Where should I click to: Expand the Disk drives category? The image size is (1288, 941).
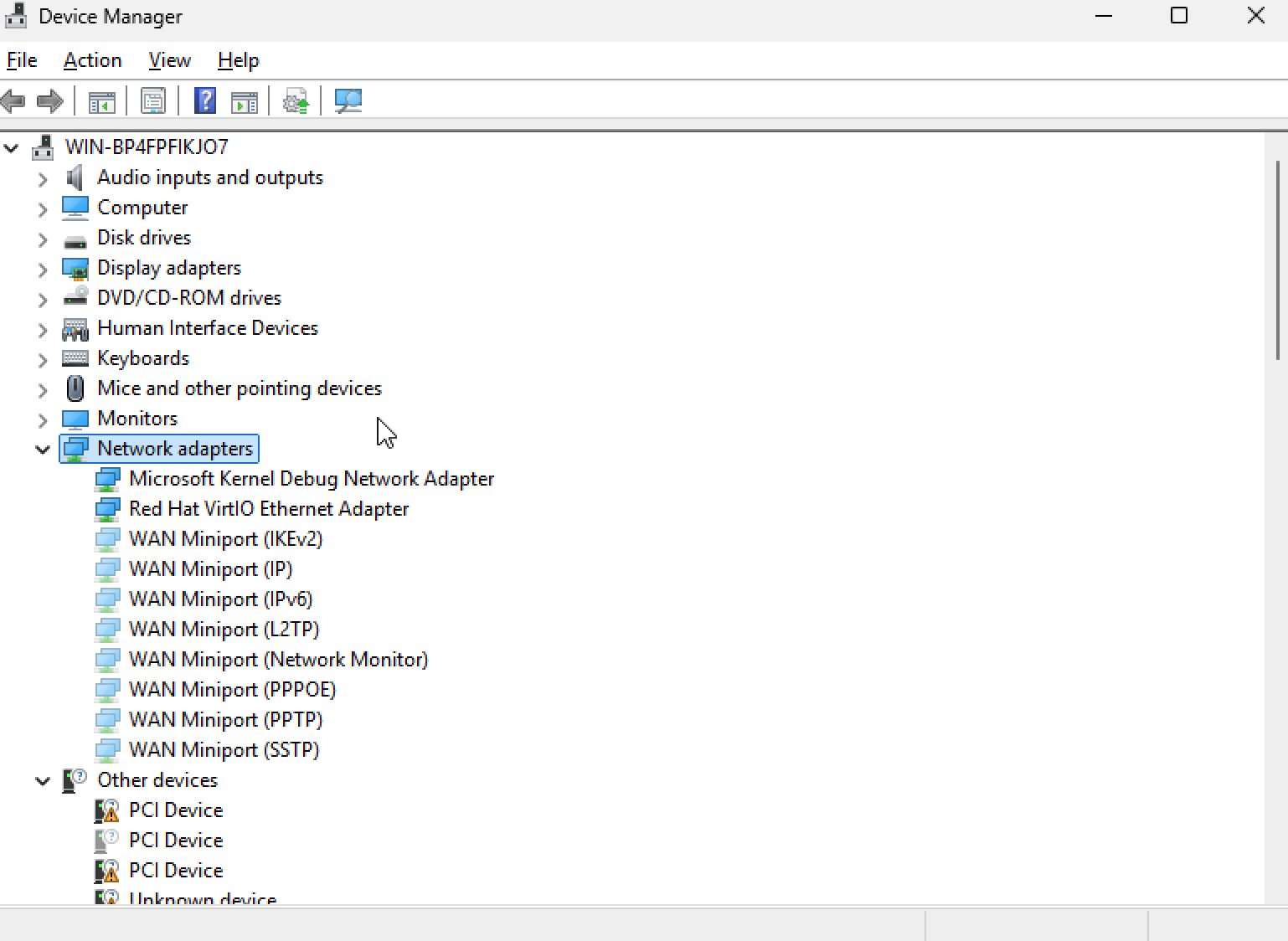[x=43, y=239]
